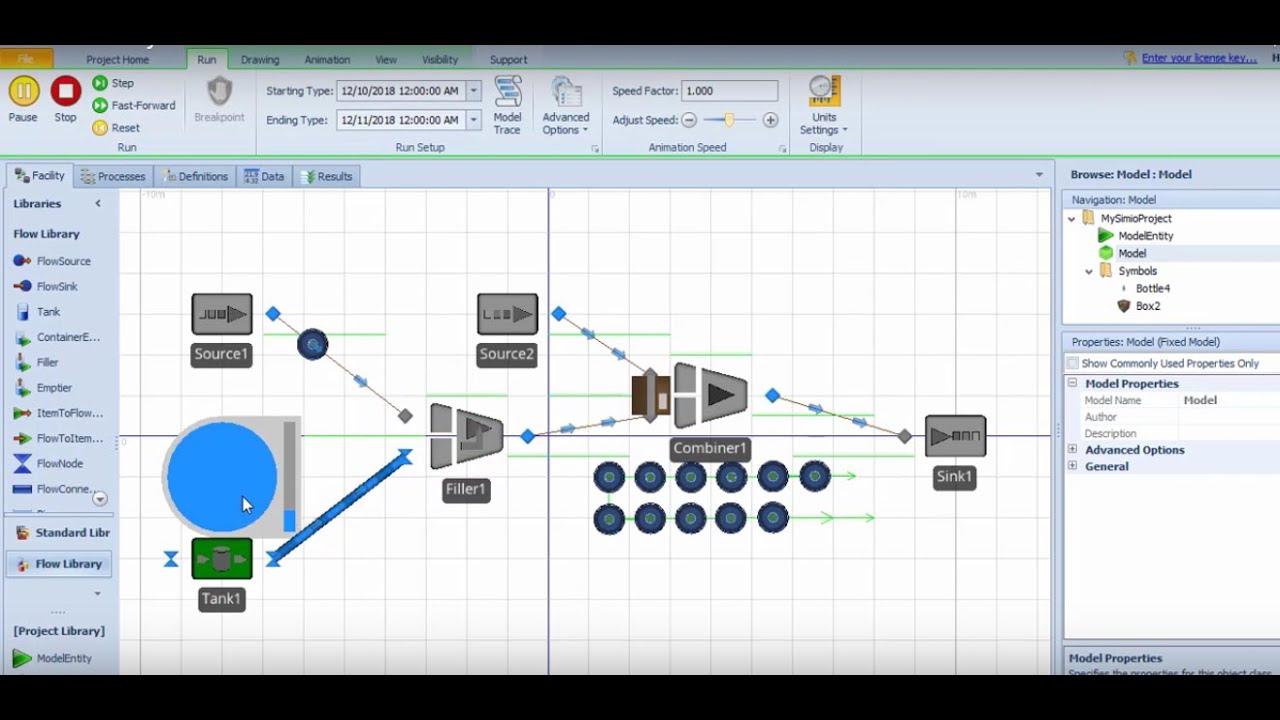Select ModelEntity in Project Library
Image resolution: width=1280 pixels, height=720 pixels.
click(x=52, y=658)
